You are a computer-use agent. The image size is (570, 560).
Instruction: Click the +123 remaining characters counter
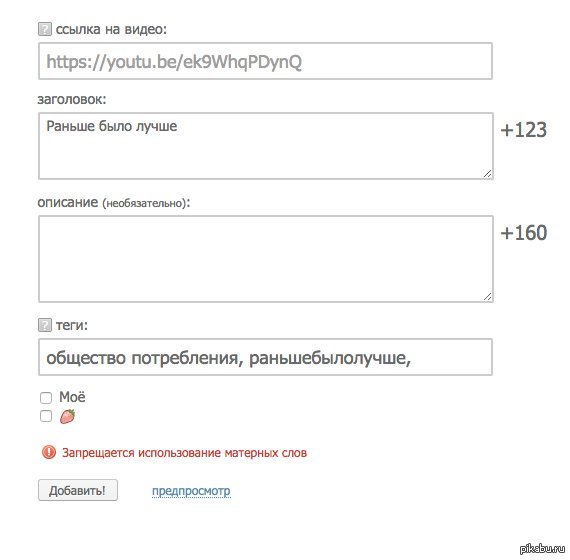[523, 129]
